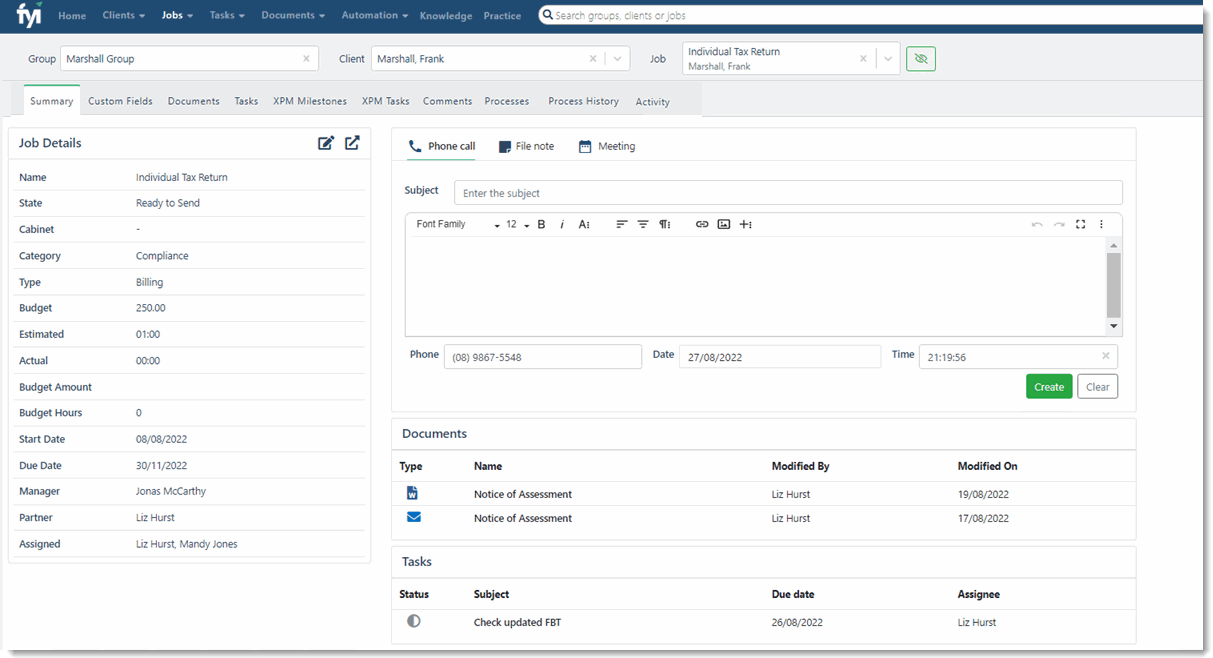Screen dimensions: 1213x658
Task: Go to Home in navbar
Action: tap(72, 16)
